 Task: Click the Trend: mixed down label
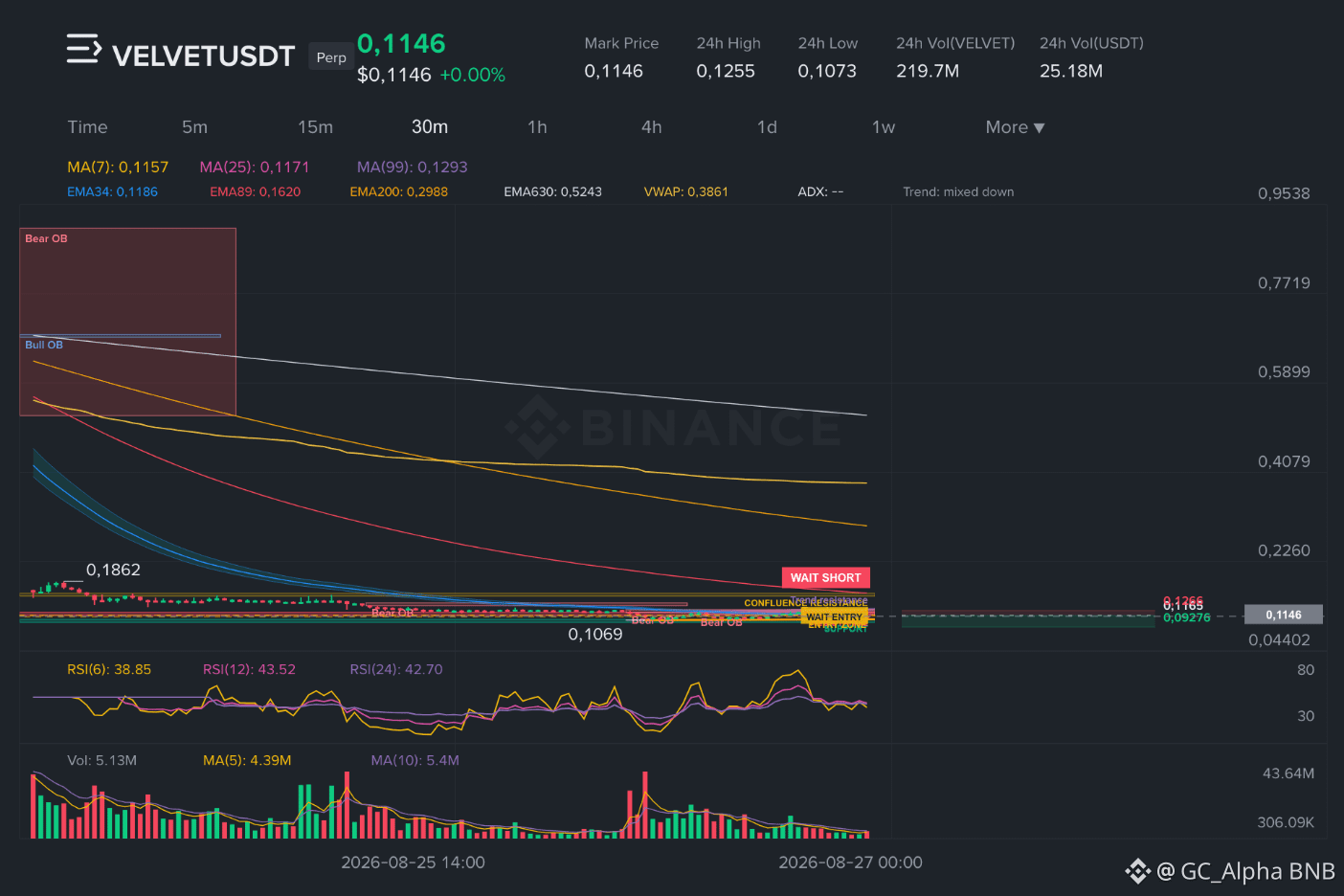click(958, 191)
